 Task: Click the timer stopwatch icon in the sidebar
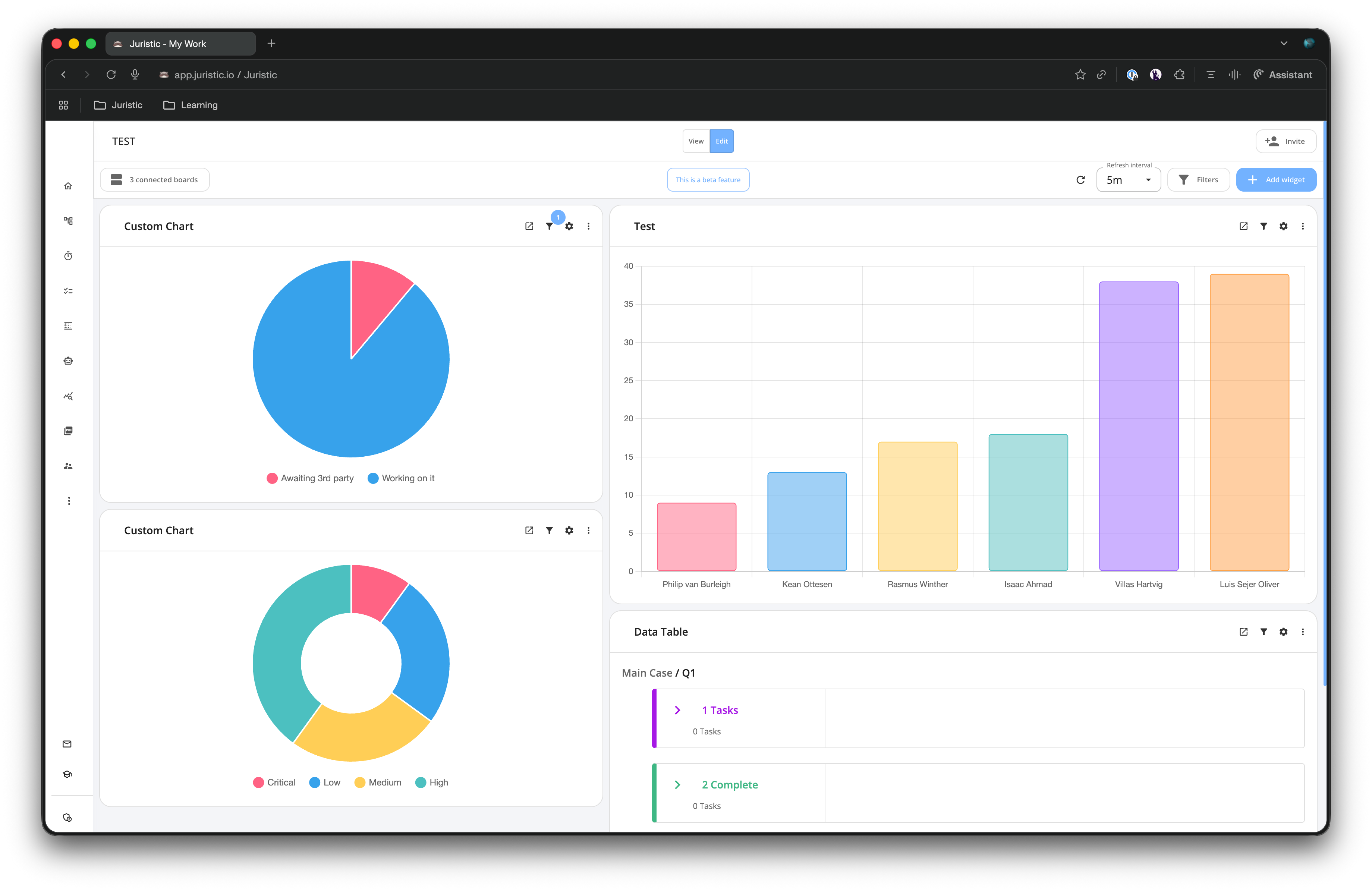coord(68,256)
